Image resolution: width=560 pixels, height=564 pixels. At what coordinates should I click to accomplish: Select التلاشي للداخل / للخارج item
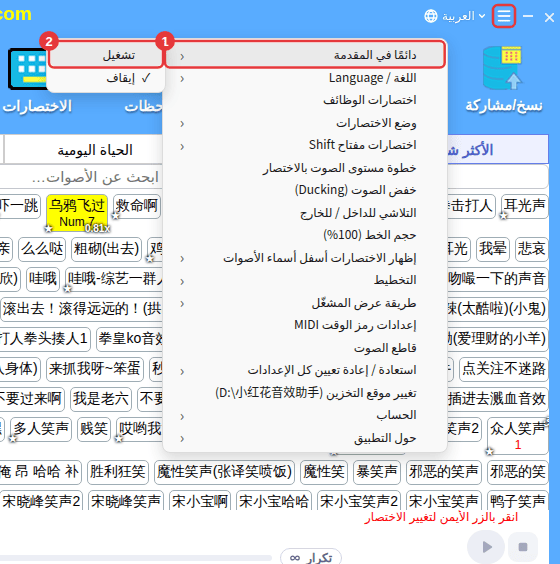click(305, 213)
